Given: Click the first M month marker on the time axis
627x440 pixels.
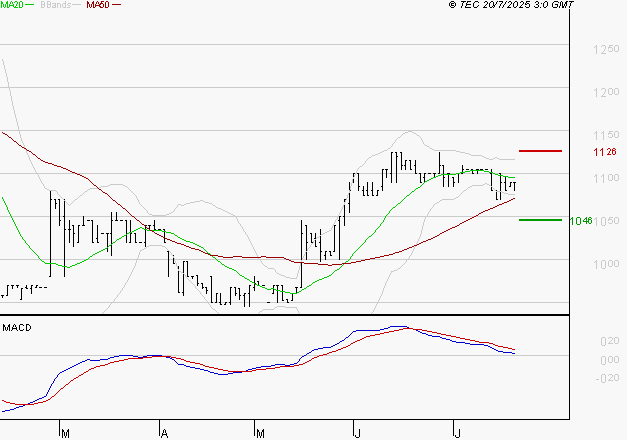Looking at the screenshot, I should (66, 433).
